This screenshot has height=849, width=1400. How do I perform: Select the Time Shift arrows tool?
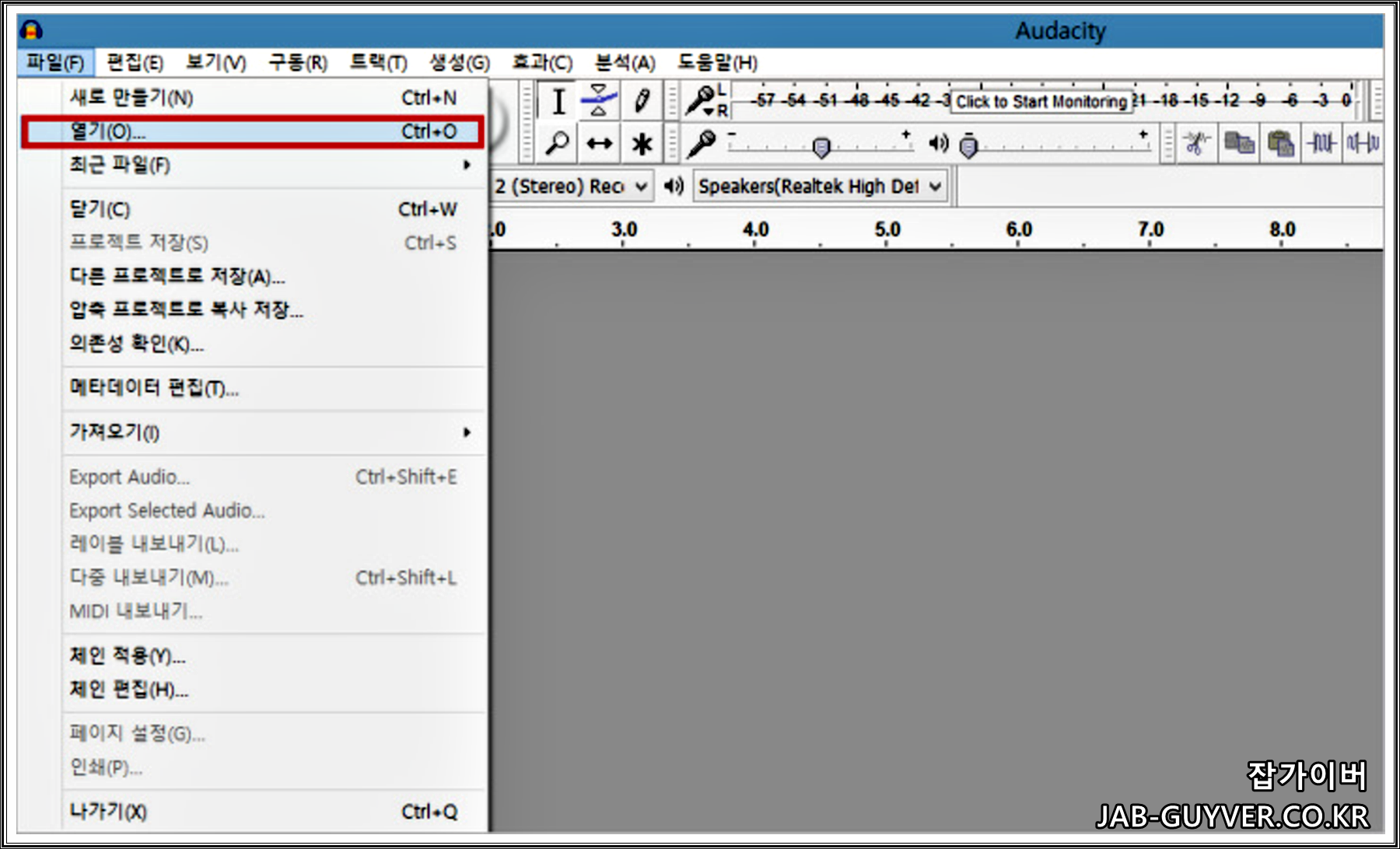(x=599, y=143)
